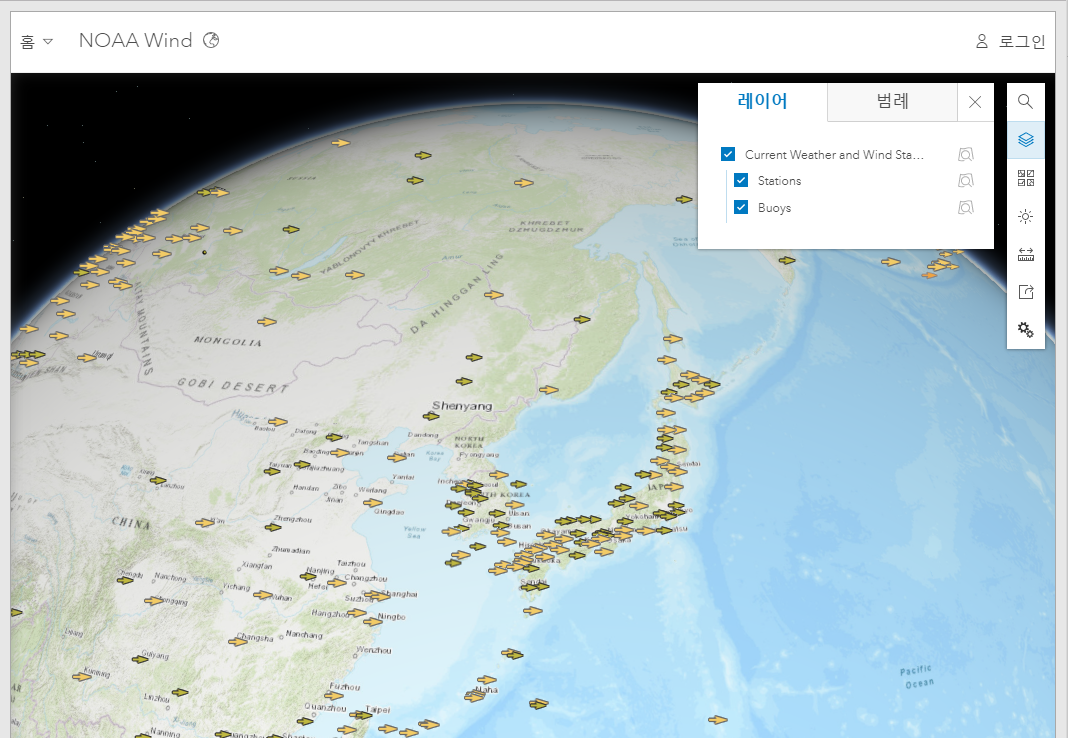The width and height of the screenshot is (1068, 738).
Task: Open the share icon in the toolbar
Action: point(1025,292)
